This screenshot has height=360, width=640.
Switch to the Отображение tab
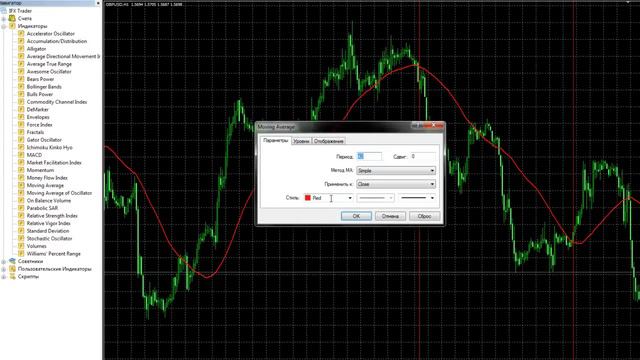tap(329, 141)
